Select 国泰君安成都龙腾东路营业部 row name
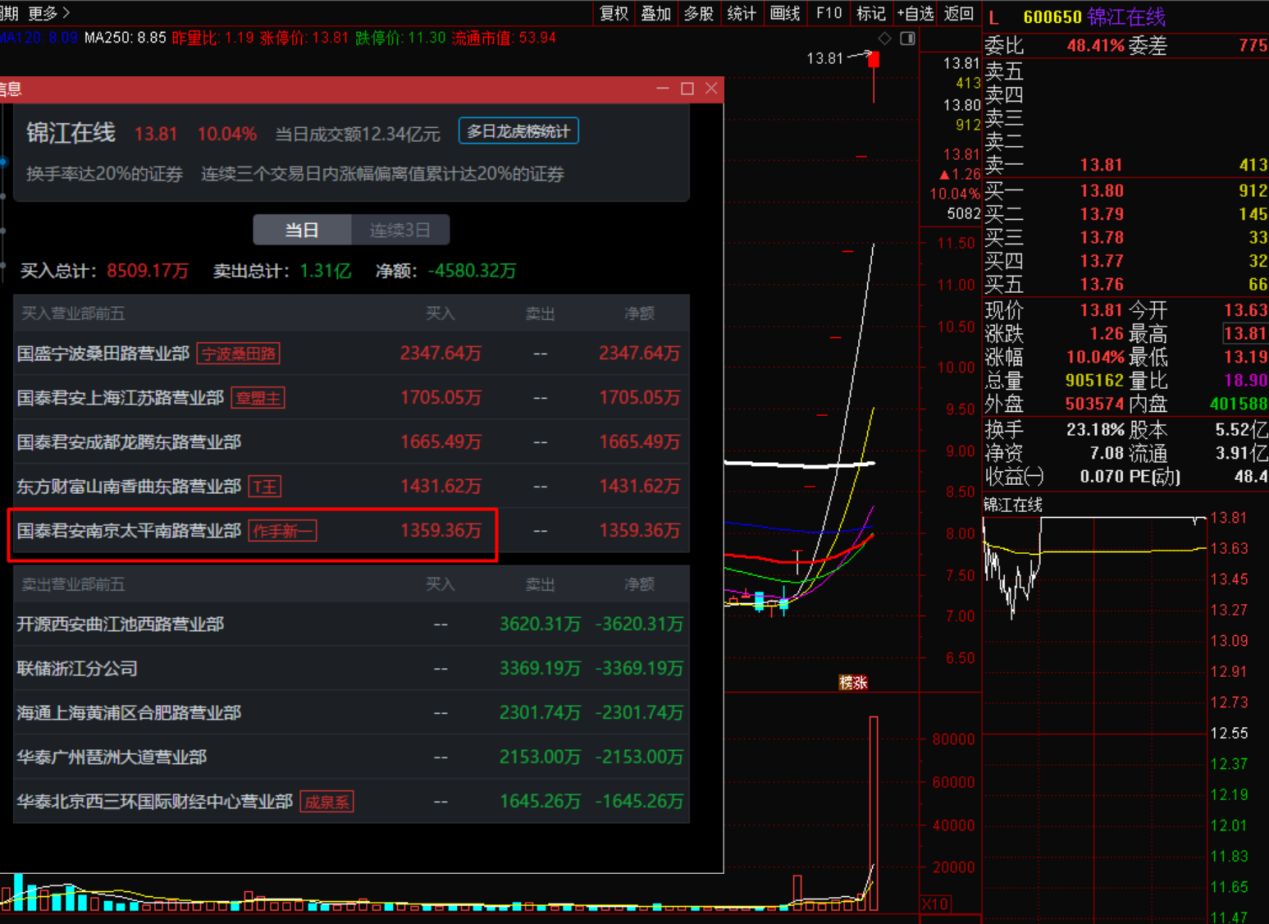The height and width of the screenshot is (924, 1269). point(129,442)
